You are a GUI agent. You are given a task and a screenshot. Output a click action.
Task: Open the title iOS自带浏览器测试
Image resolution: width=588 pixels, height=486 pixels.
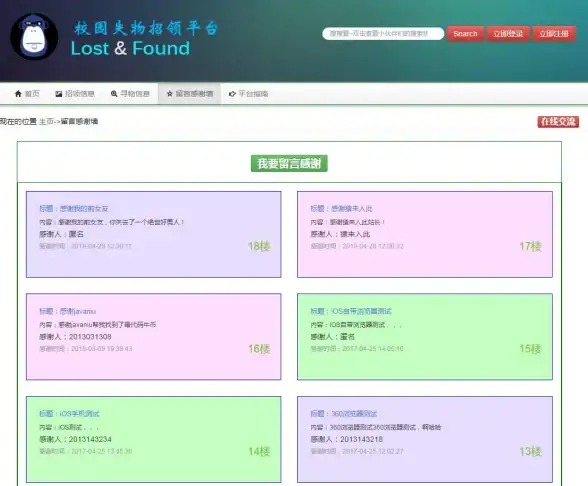point(351,311)
